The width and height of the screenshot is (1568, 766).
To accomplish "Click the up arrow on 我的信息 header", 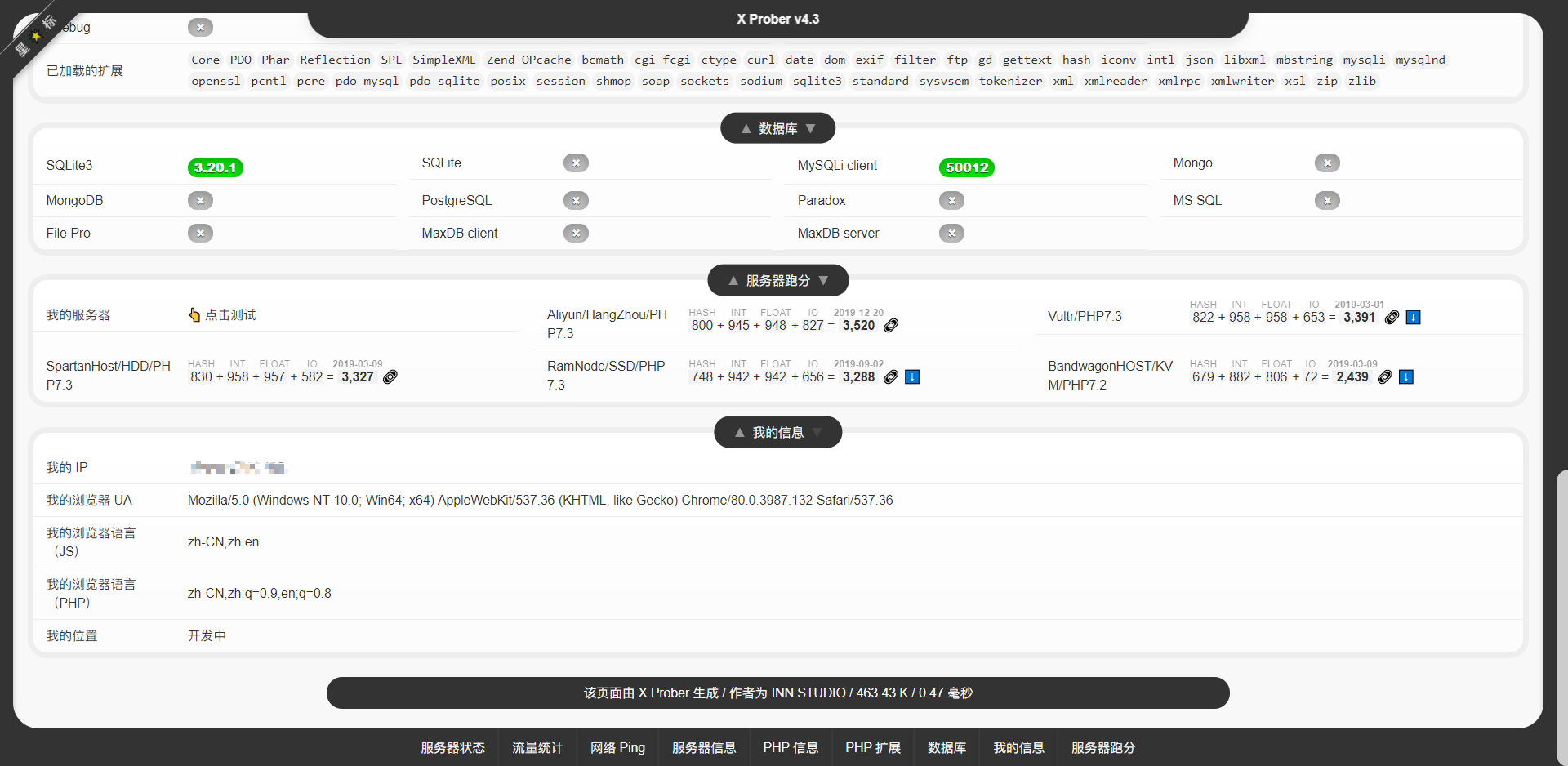I will tap(739, 432).
